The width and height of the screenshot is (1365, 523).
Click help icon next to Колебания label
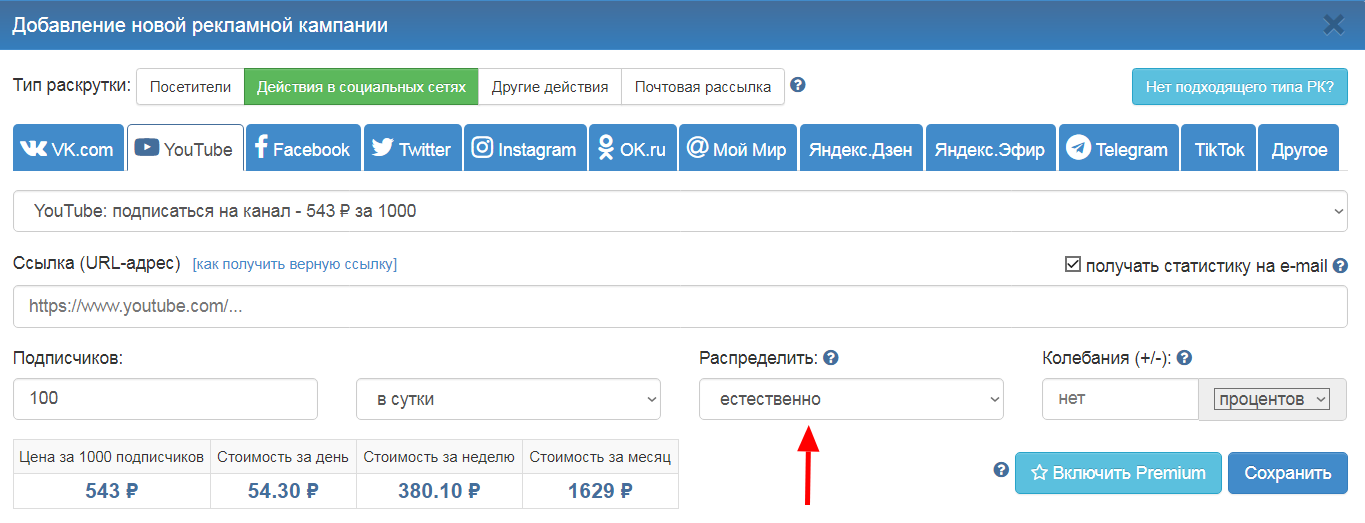(1185, 358)
